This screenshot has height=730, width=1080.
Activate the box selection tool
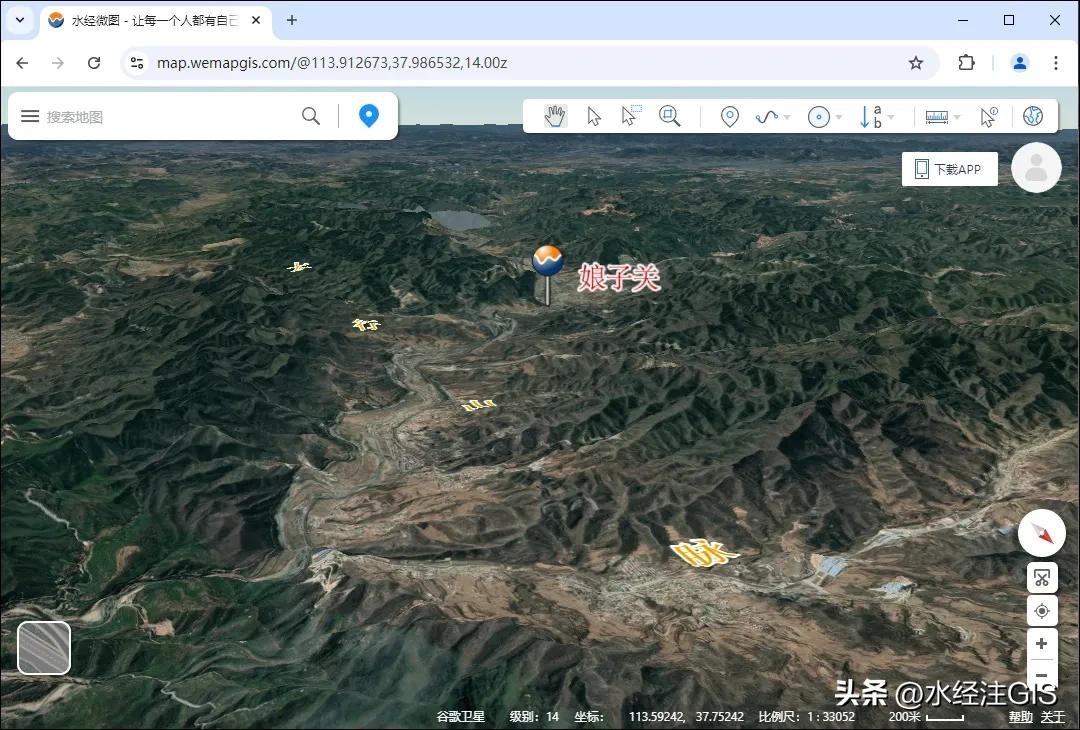coord(630,116)
